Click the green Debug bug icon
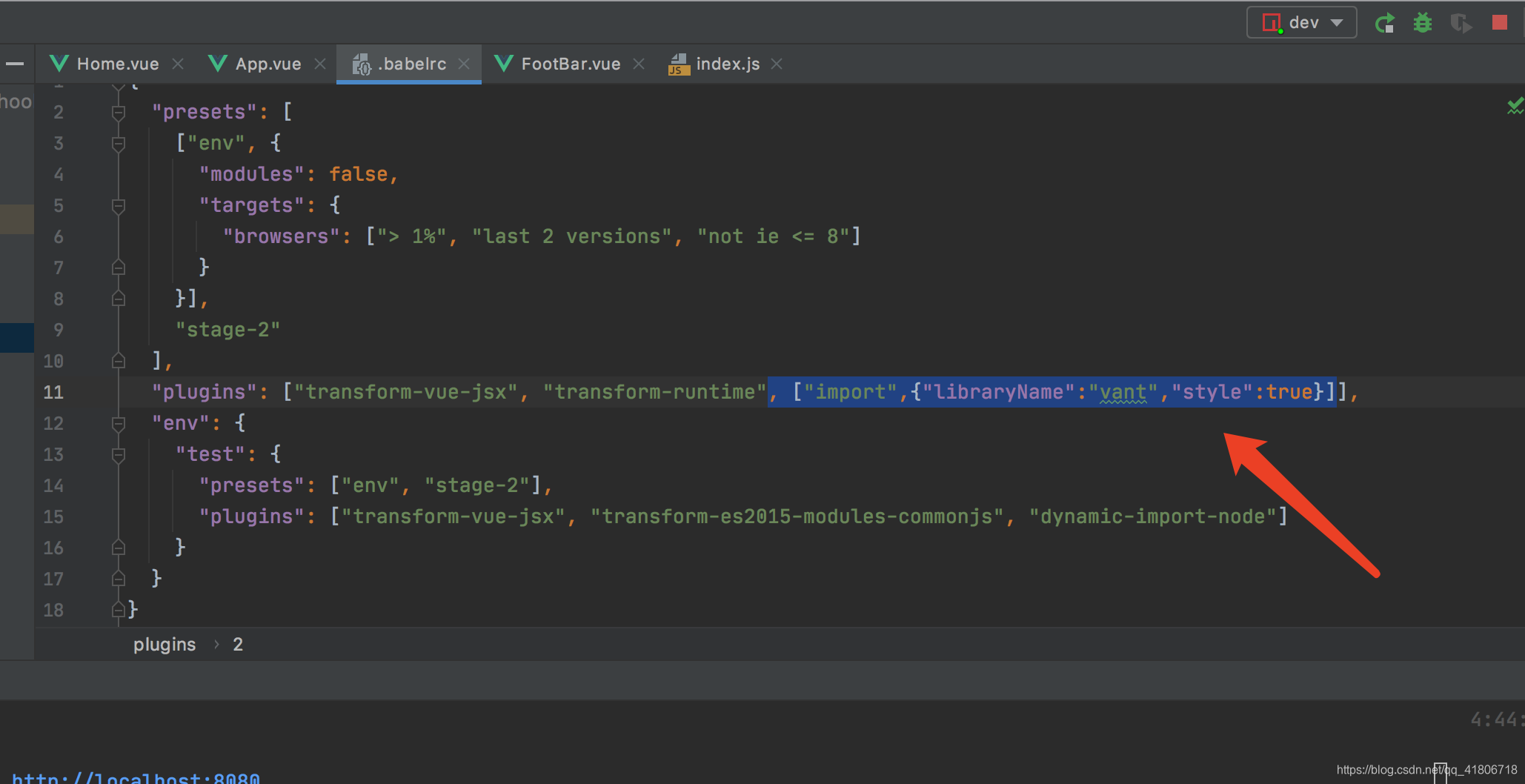Viewport: 1525px width, 784px height. [x=1423, y=23]
